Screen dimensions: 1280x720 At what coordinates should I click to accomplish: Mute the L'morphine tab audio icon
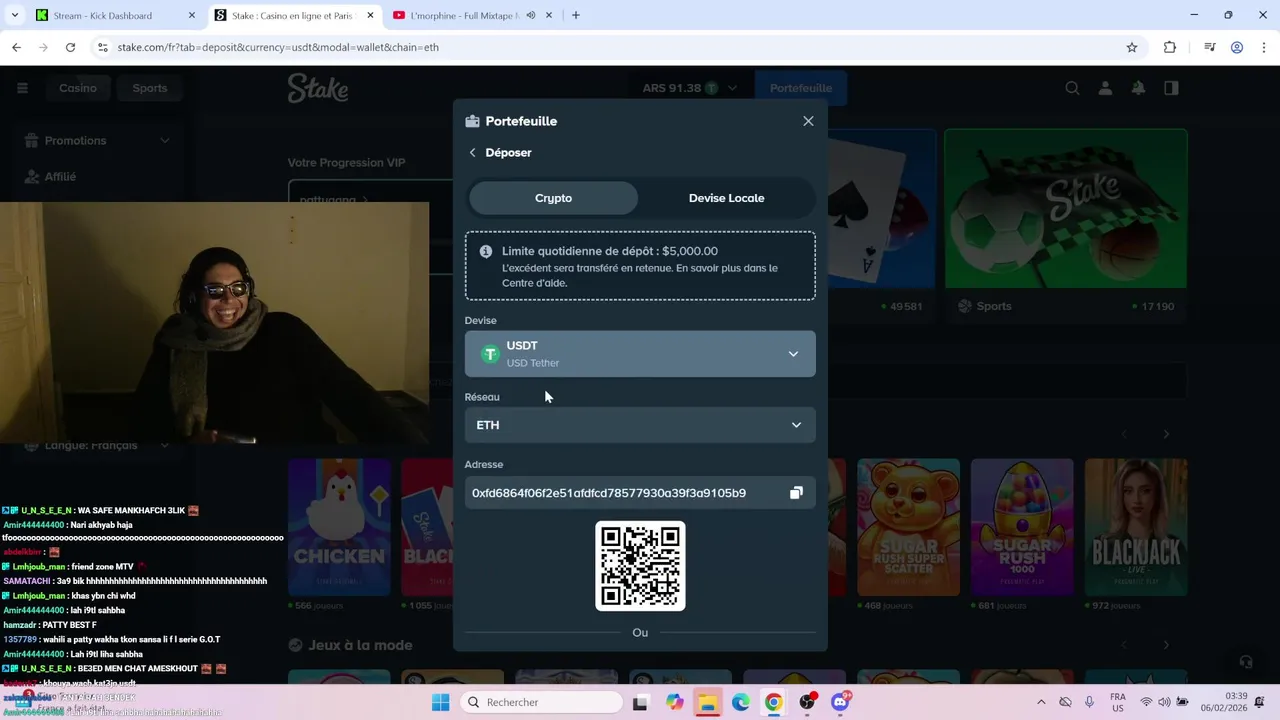[x=531, y=15]
